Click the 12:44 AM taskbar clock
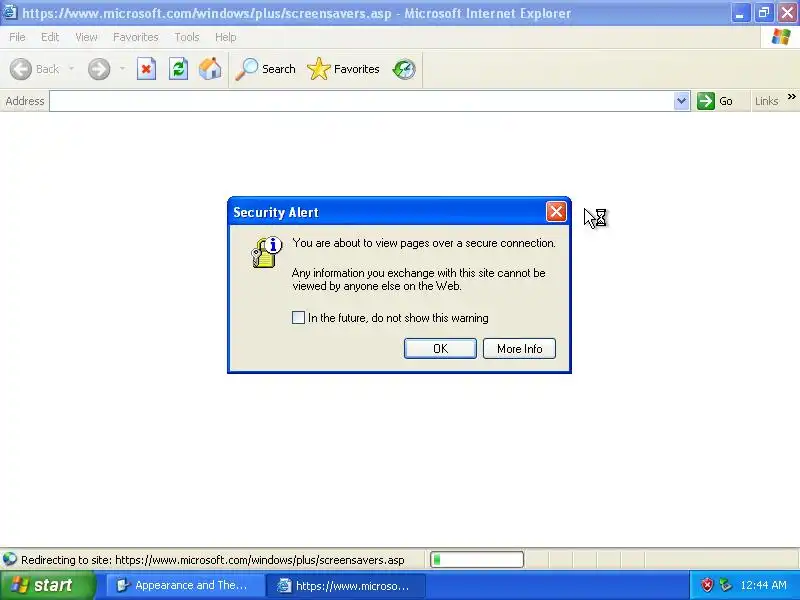The height and width of the screenshot is (600, 800). click(763, 585)
